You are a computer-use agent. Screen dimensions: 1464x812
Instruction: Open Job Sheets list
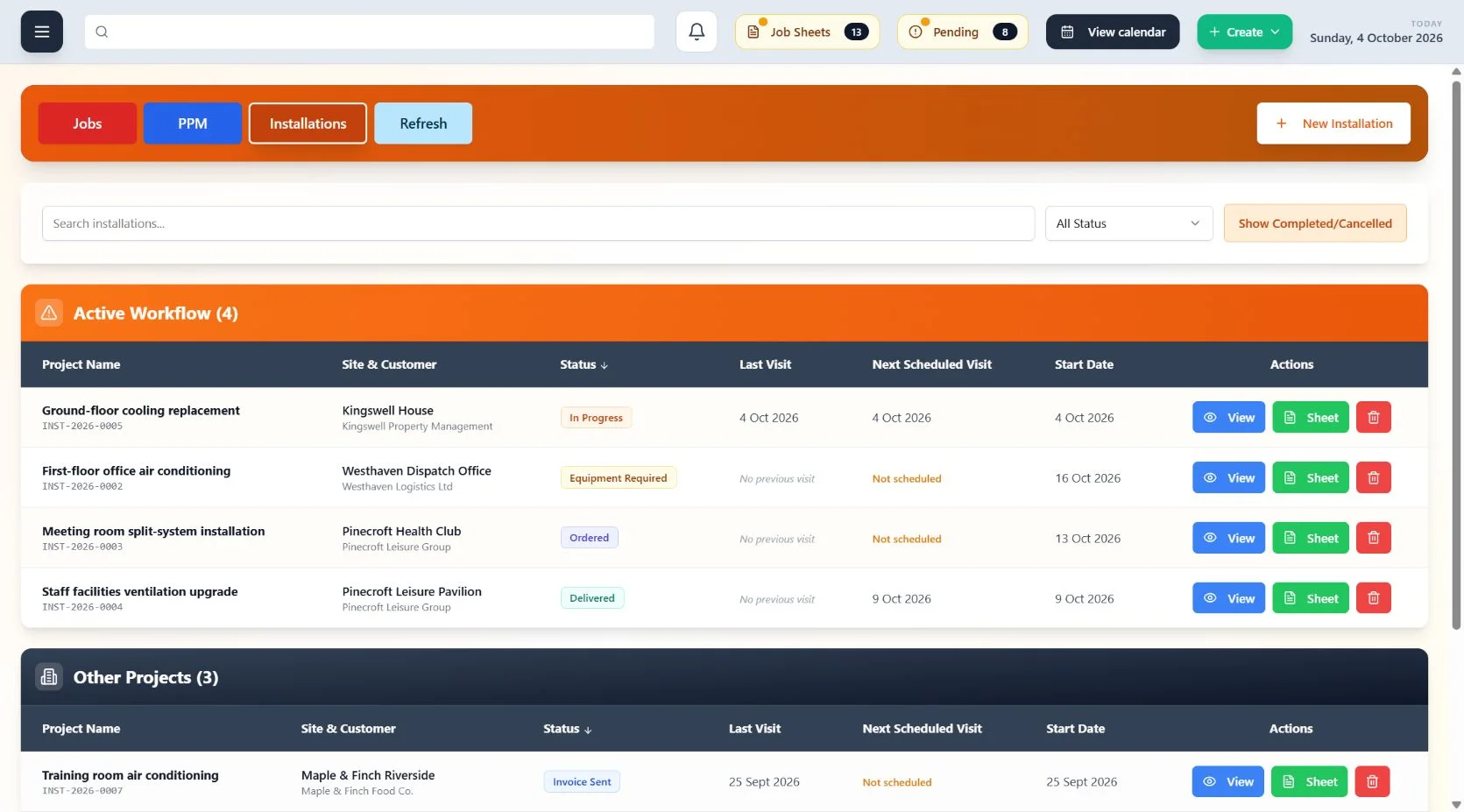coord(807,32)
